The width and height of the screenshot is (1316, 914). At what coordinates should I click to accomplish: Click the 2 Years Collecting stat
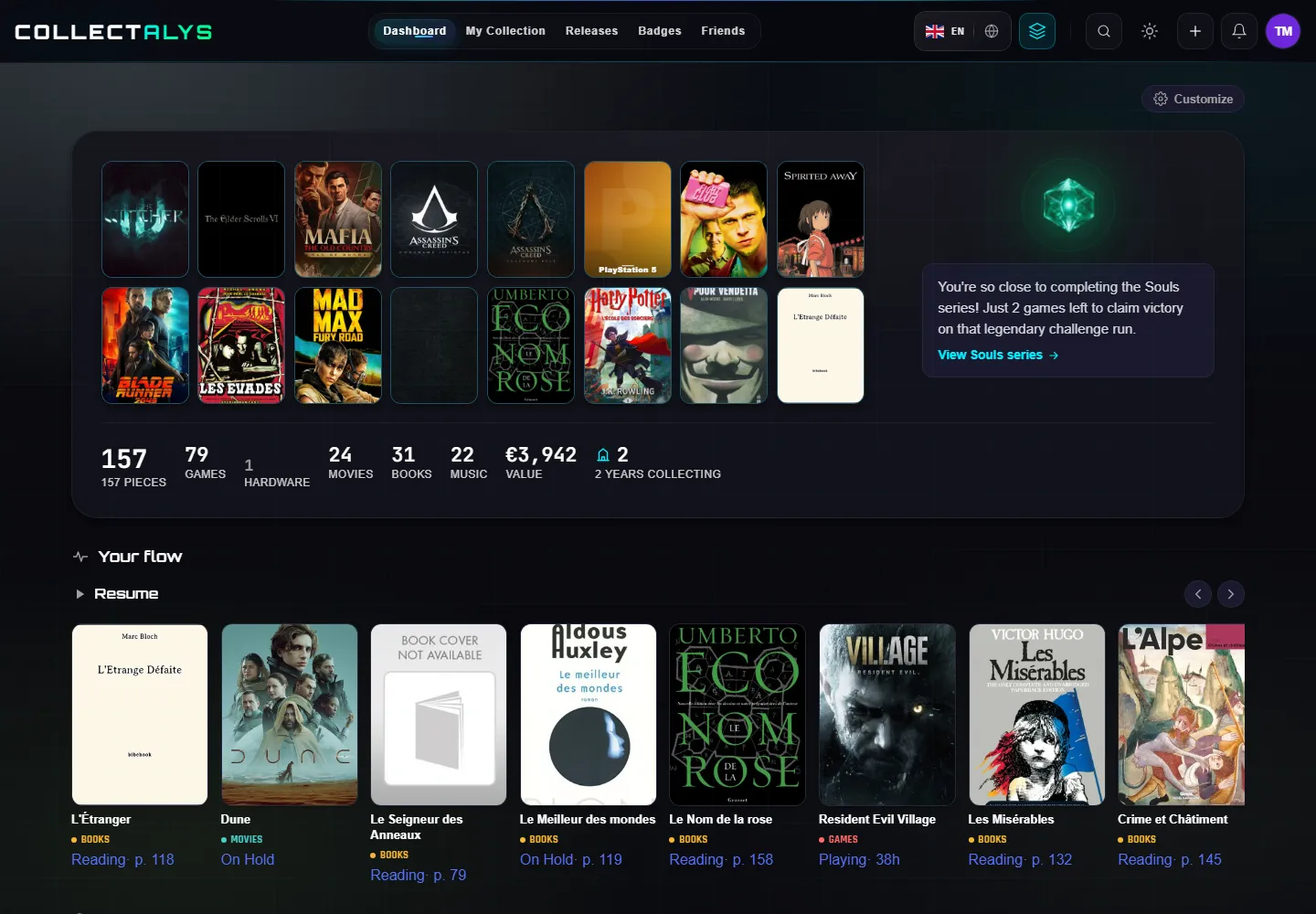click(658, 462)
